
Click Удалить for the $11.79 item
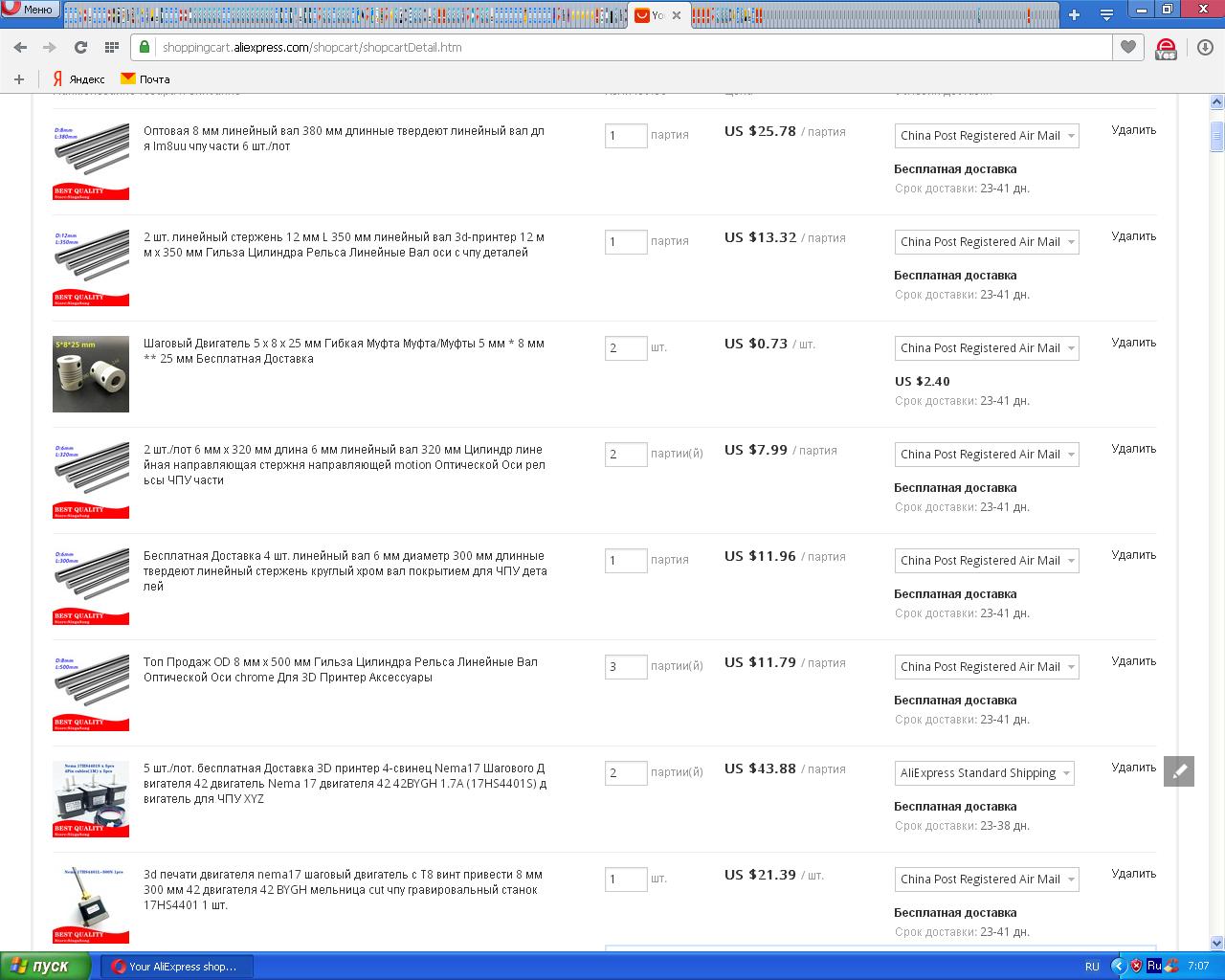click(x=1134, y=661)
